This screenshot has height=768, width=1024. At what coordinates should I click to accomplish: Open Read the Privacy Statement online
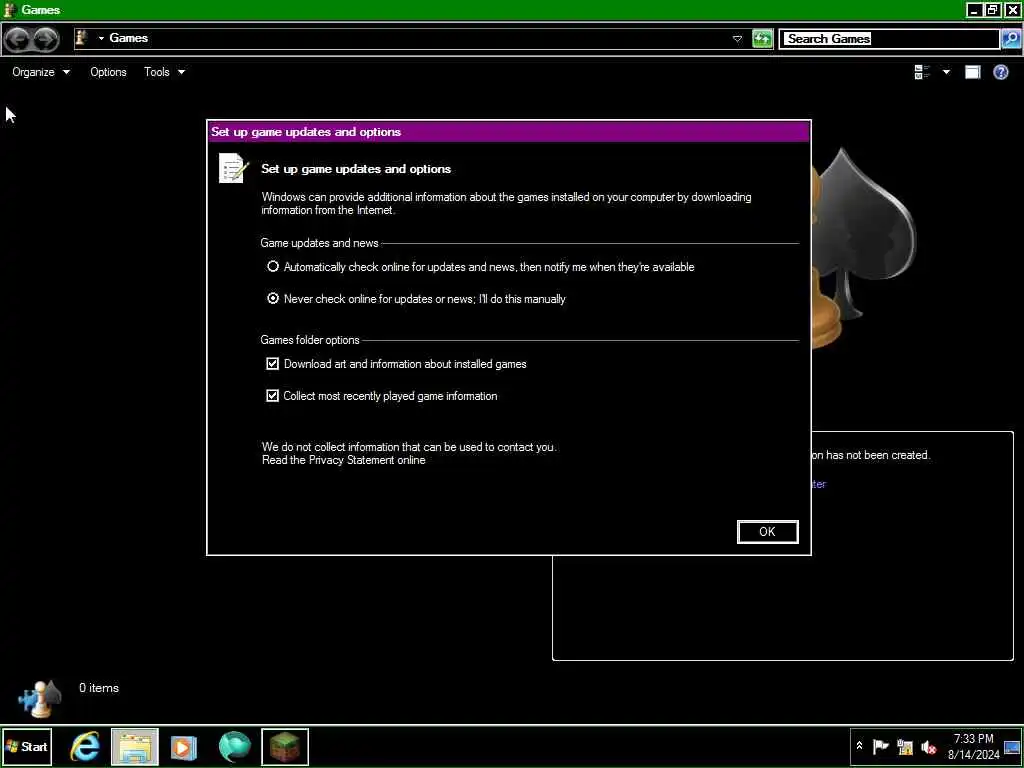344,460
